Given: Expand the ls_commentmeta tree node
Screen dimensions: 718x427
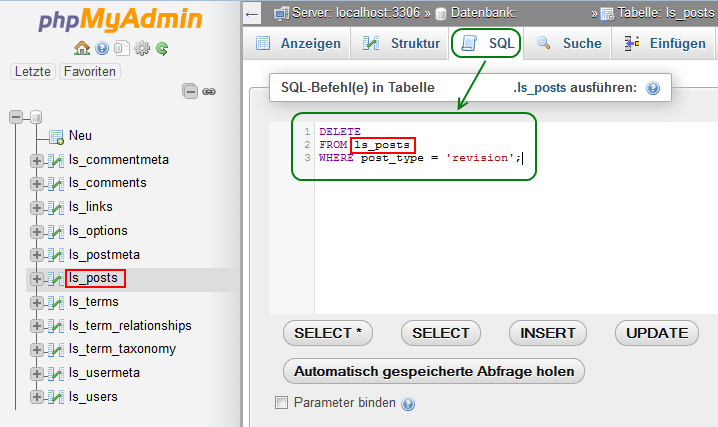Looking at the screenshot, I should click(37, 161).
